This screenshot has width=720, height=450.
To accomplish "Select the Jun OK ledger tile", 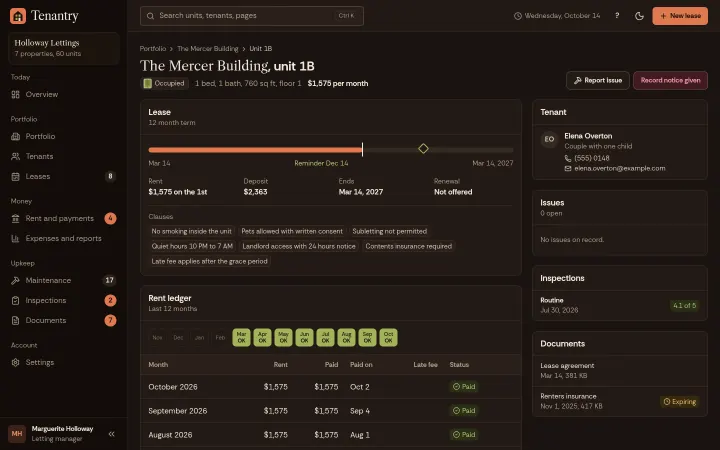I will 304,338.
